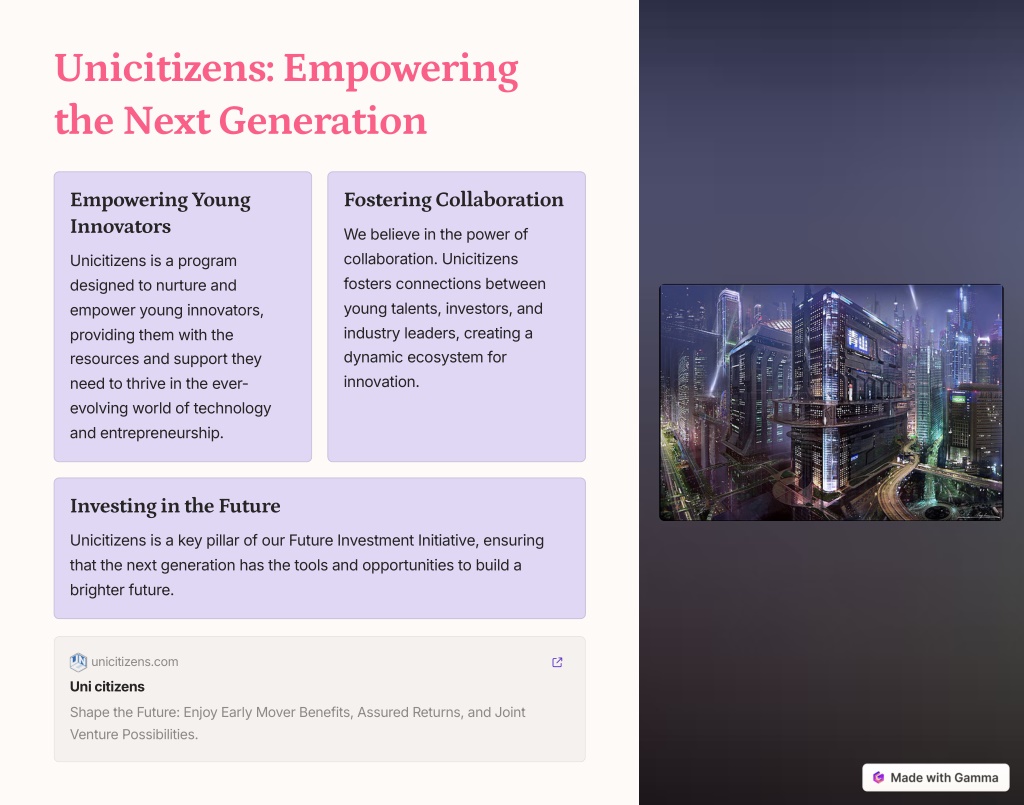Image resolution: width=1024 pixels, height=805 pixels.
Task: Click the Investing in the Future heading
Action: coord(175,506)
